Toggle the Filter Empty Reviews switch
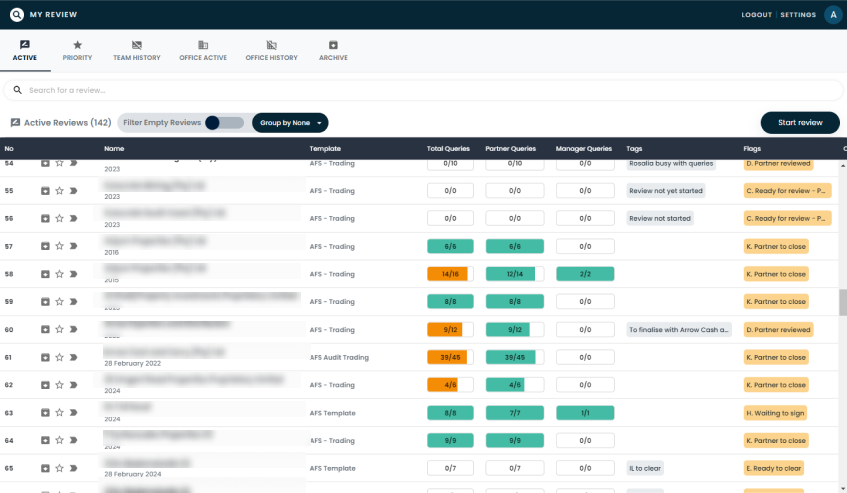The width and height of the screenshot is (847, 493). click(x=224, y=123)
